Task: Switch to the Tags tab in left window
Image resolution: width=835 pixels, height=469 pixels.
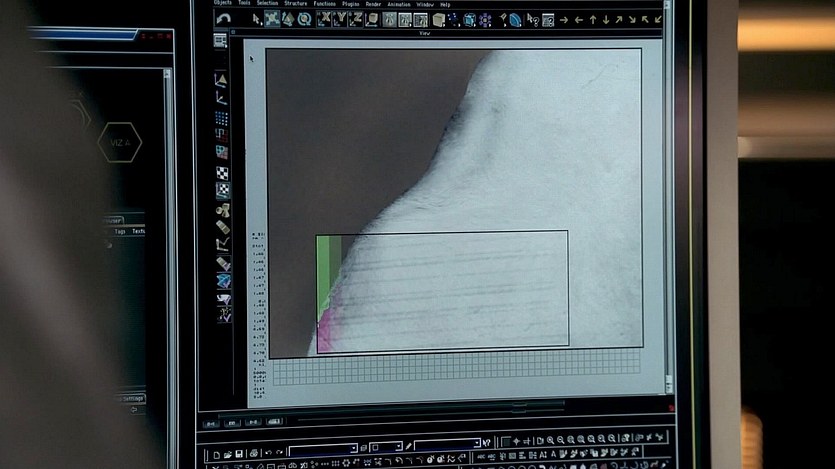Action: pyautogui.click(x=120, y=232)
